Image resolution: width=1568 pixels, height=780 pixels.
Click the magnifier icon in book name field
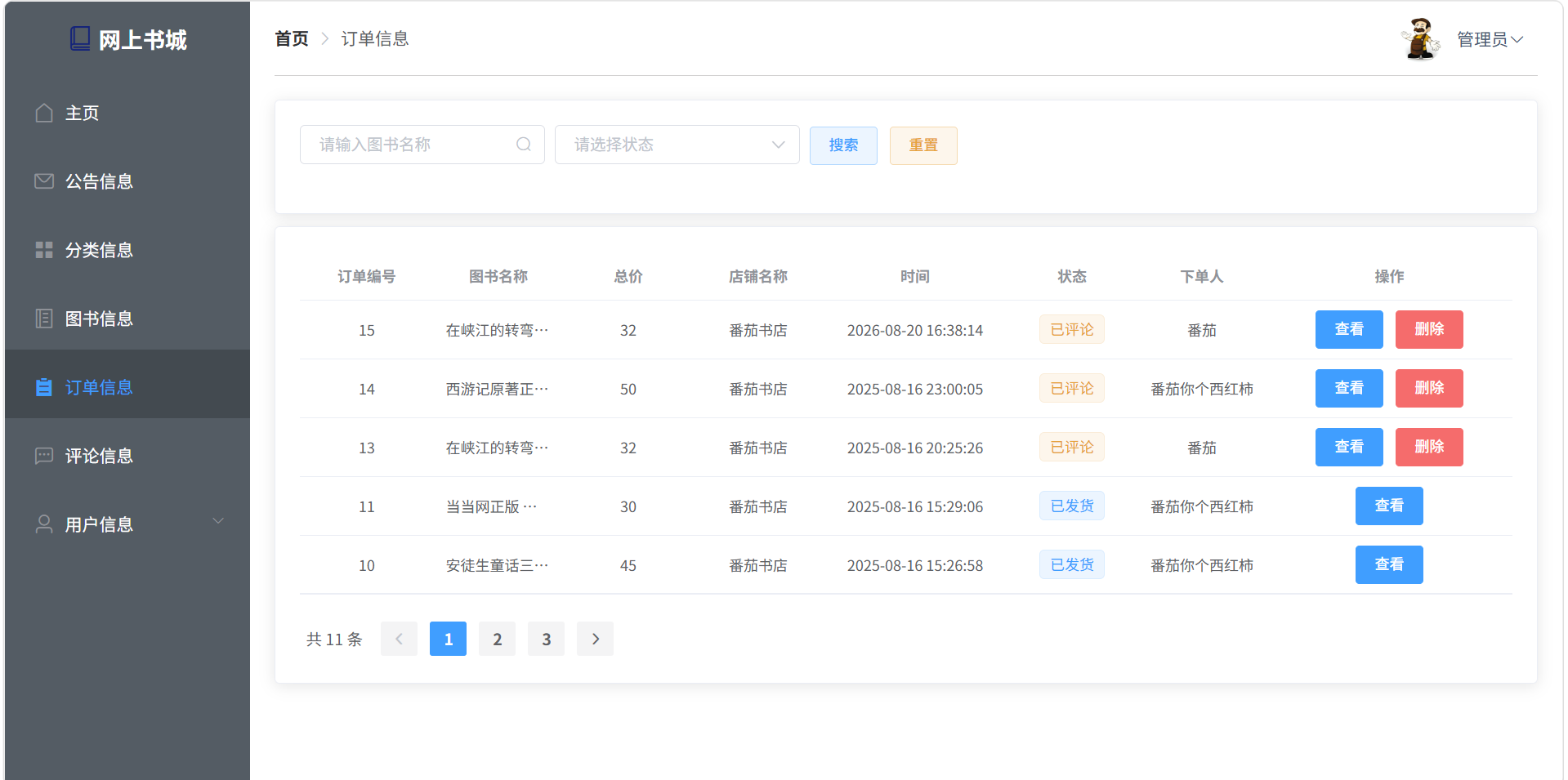pyautogui.click(x=524, y=145)
